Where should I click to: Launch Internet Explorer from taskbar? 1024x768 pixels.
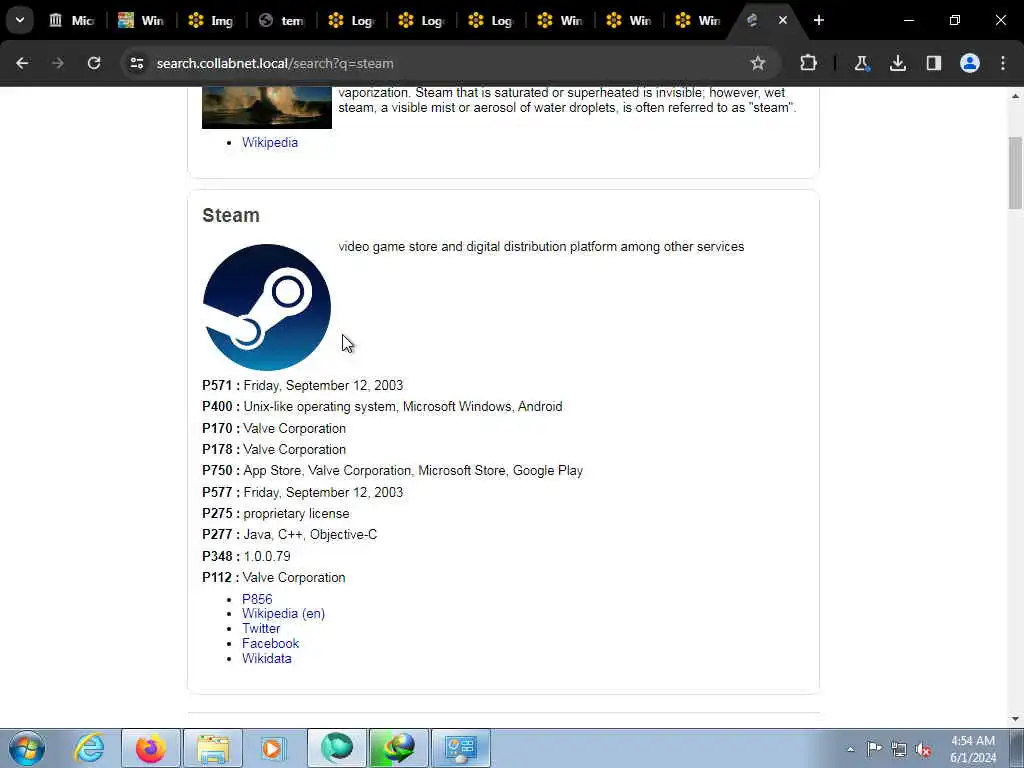(89, 748)
